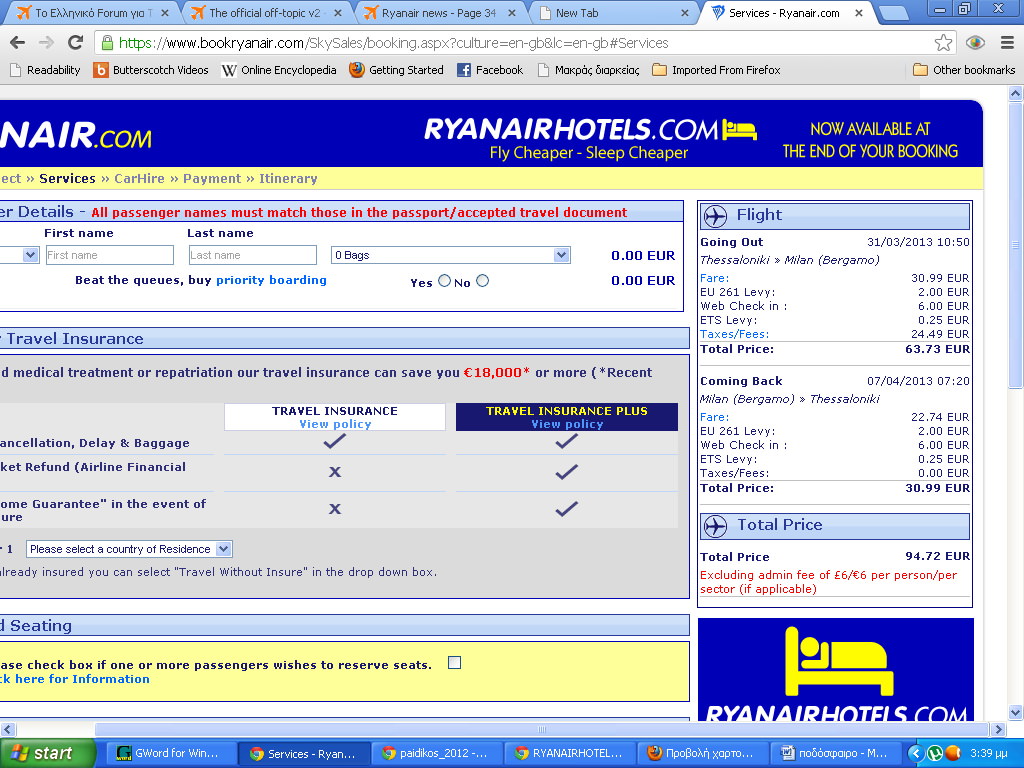Image resolution: width=1024 pixels, height=768 pixels.
Task: Close the New Tab tab
Action: (x=684, y=13)
